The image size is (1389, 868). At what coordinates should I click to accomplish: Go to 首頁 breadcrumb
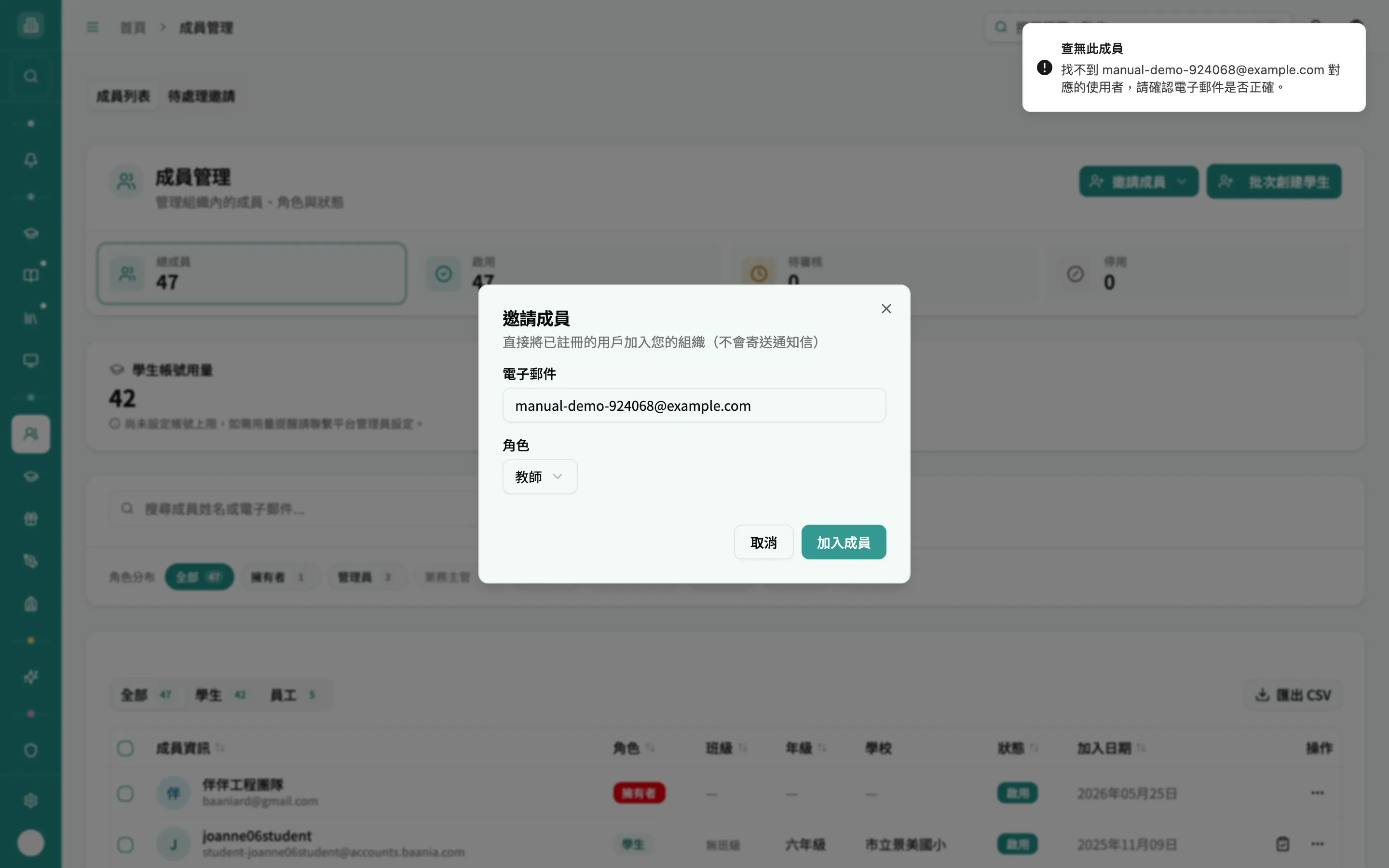[x=133, y=27]
